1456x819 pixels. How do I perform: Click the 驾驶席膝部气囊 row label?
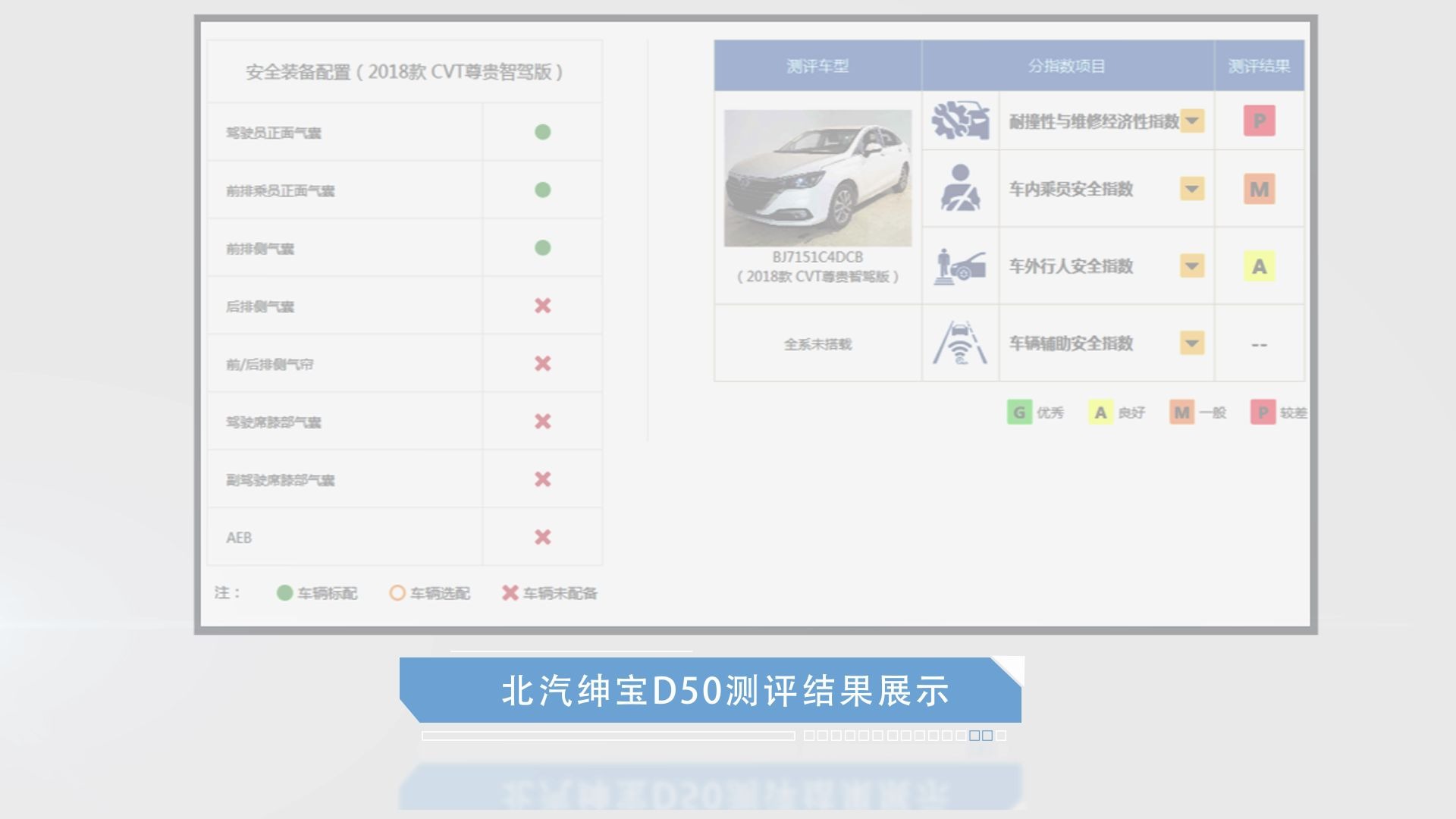(274, 422)
